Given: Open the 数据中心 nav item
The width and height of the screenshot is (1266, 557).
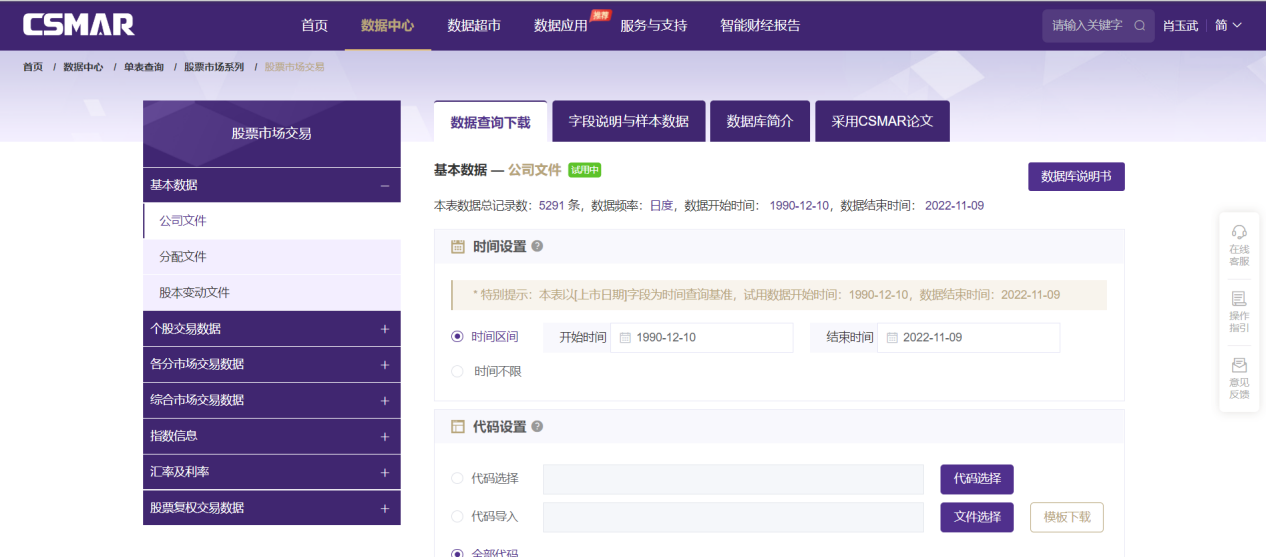Looking at the screenshot, I should tap(387, 26).
